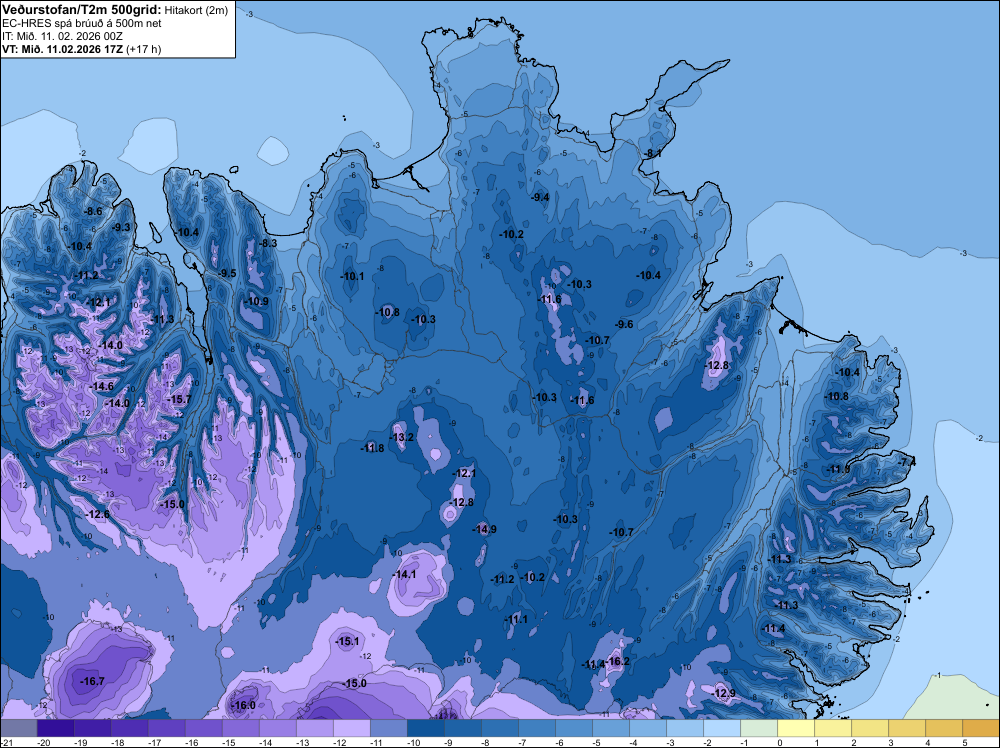Image resolution: width=1000 pixels, height=748 pixels.
Task: Click the -14.1 temperature label
Action: (404, 574)
